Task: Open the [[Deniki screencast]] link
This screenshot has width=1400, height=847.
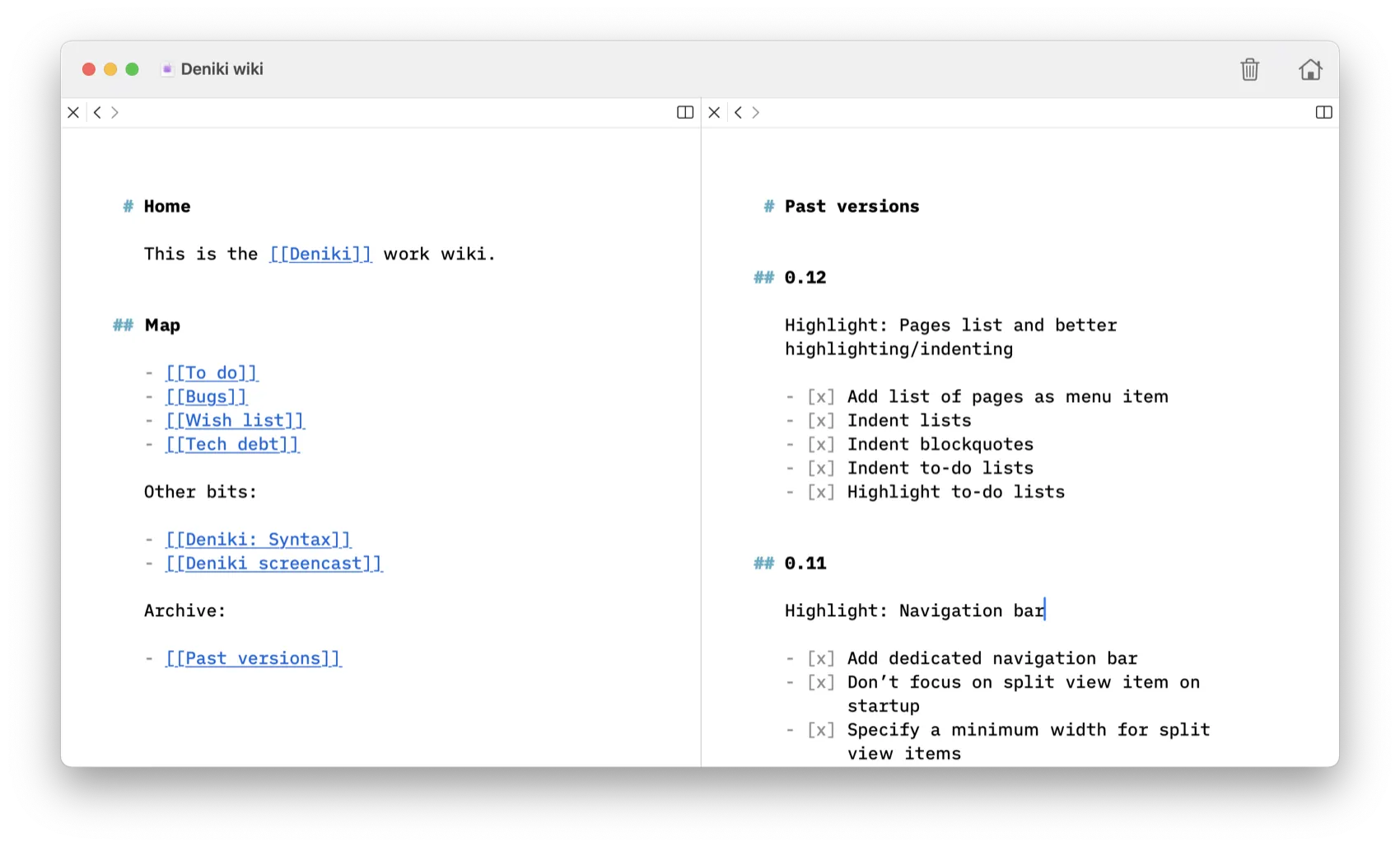Action: [x=273, y=564]
